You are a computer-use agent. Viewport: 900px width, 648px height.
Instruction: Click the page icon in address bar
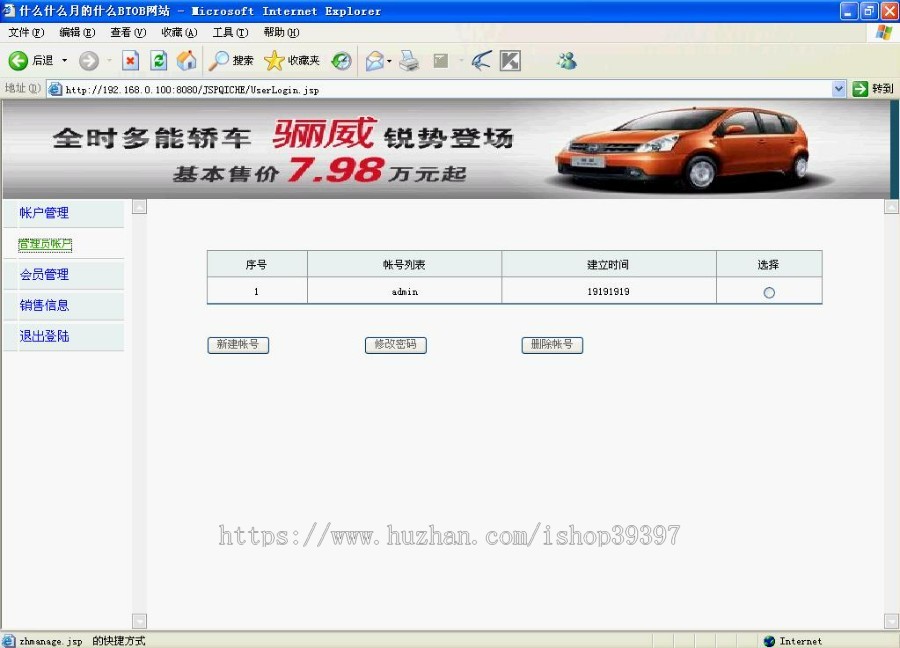tap(55, 89)
